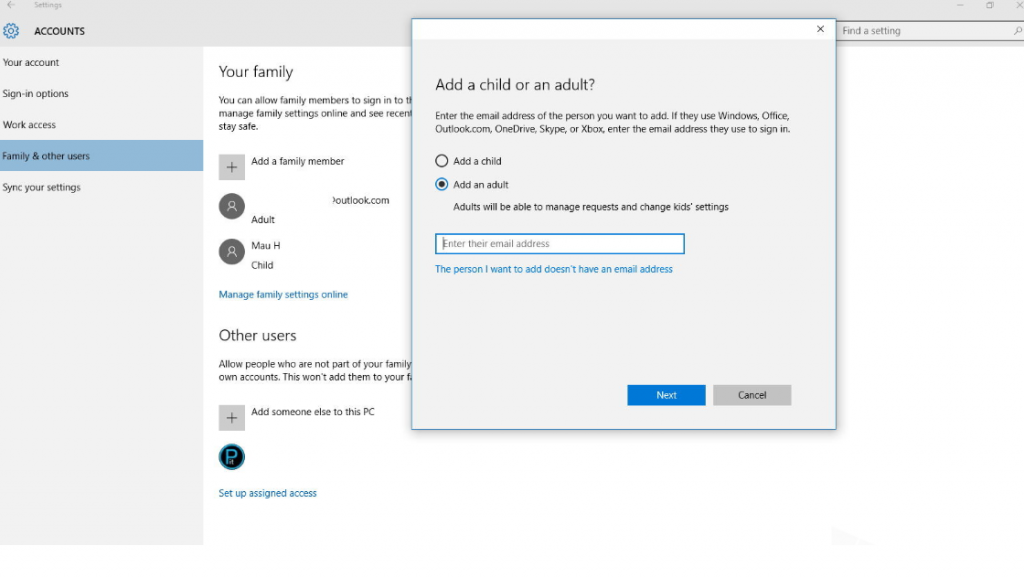Open Manage family settings online link
Image resolution: width=1024 pixels, height=578 pixels.
click(x=283, y=295)
